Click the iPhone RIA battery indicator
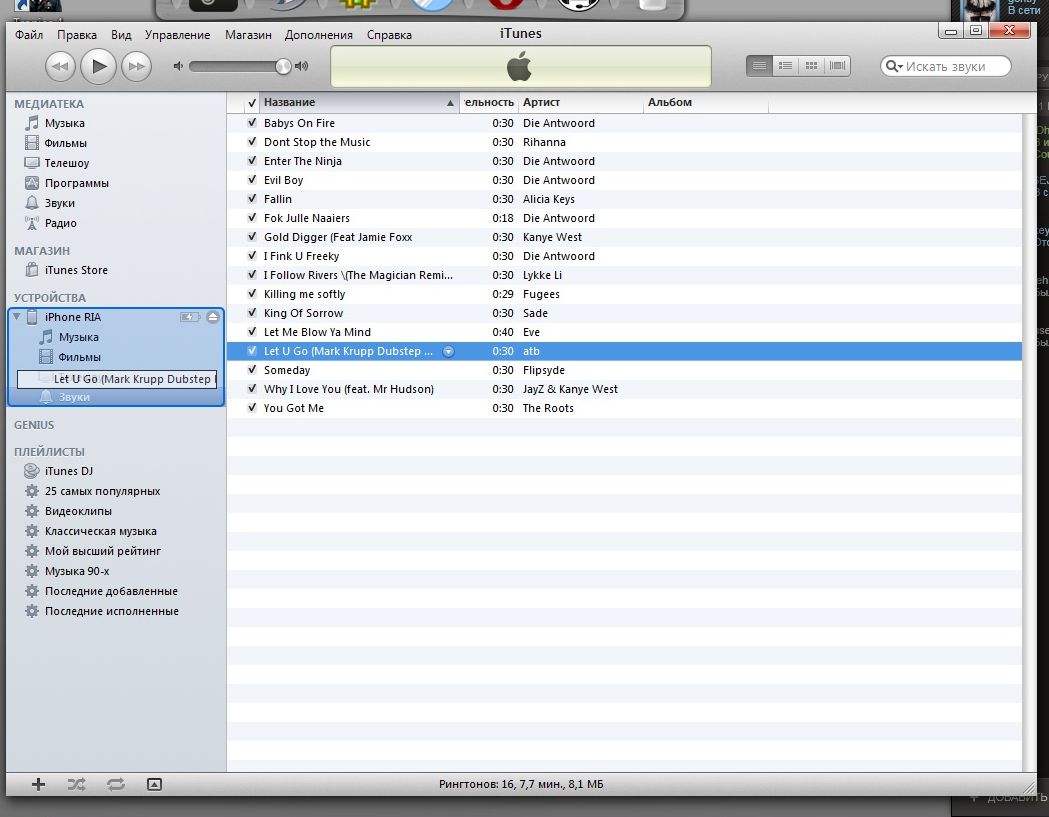 click(x=190, y=317)
